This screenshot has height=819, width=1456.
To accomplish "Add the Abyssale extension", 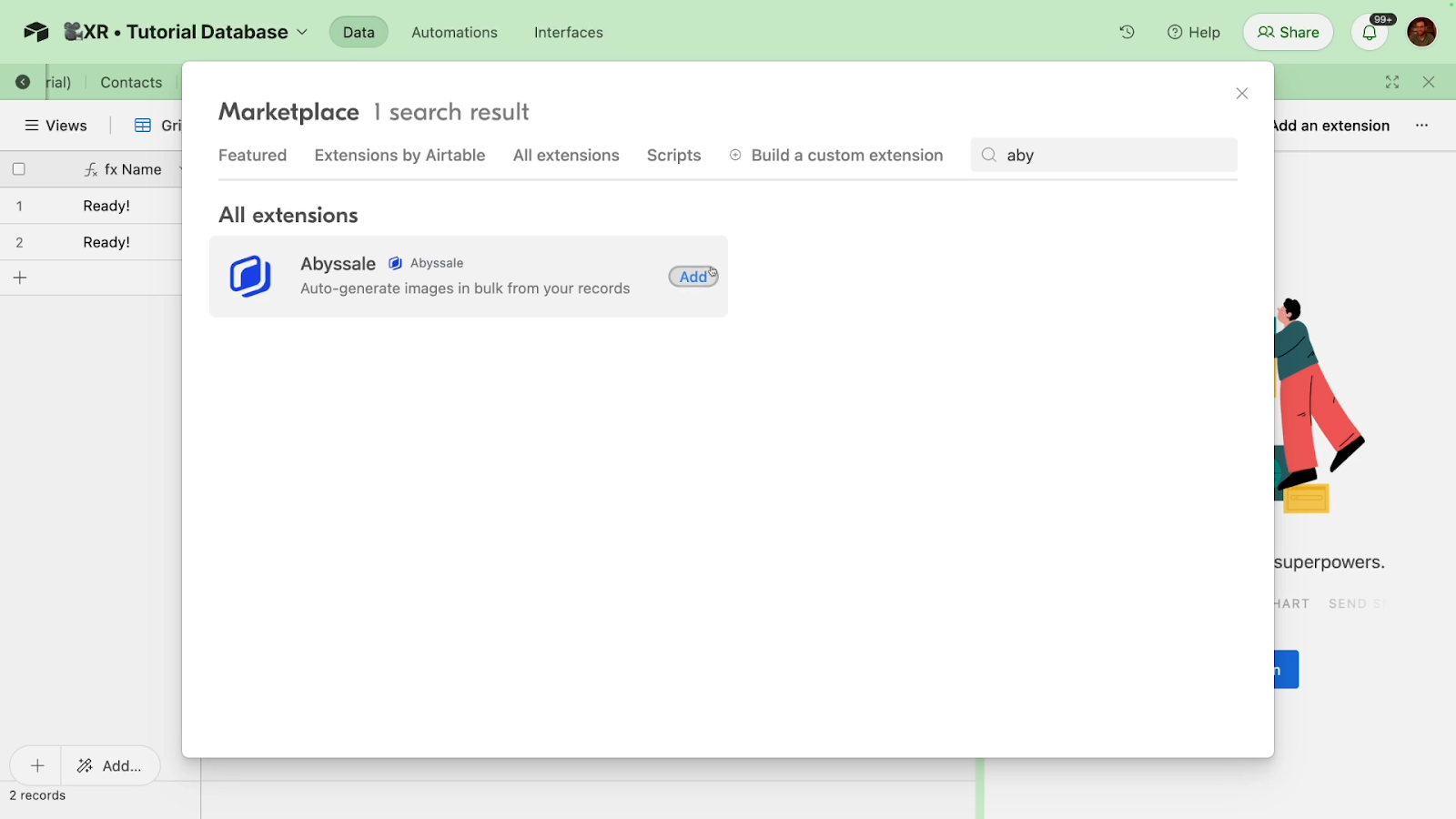I will point(693,277).
